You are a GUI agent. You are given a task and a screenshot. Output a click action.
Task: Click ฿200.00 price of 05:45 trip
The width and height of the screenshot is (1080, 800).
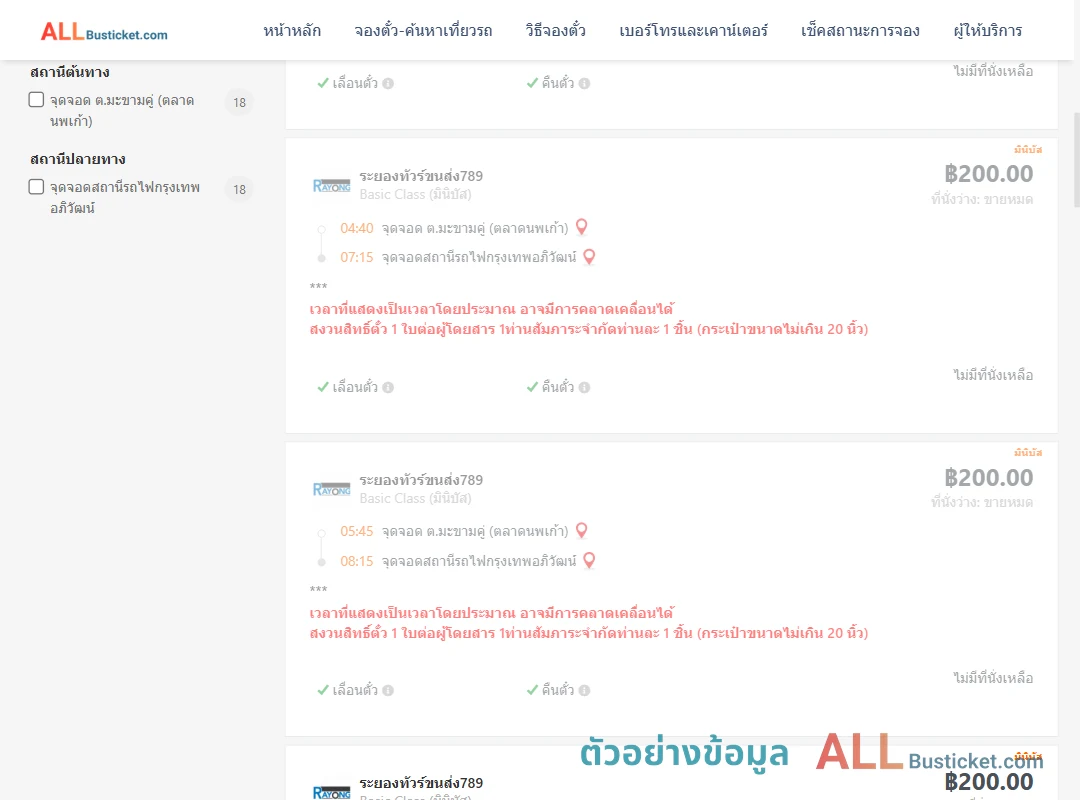(x=988, y=478)
